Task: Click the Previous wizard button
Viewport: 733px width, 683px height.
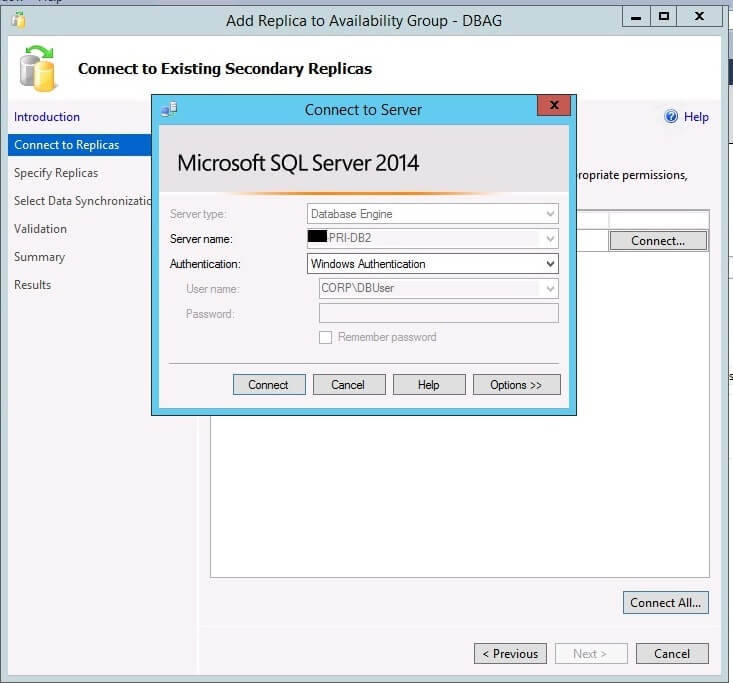Action: [510, 654]
